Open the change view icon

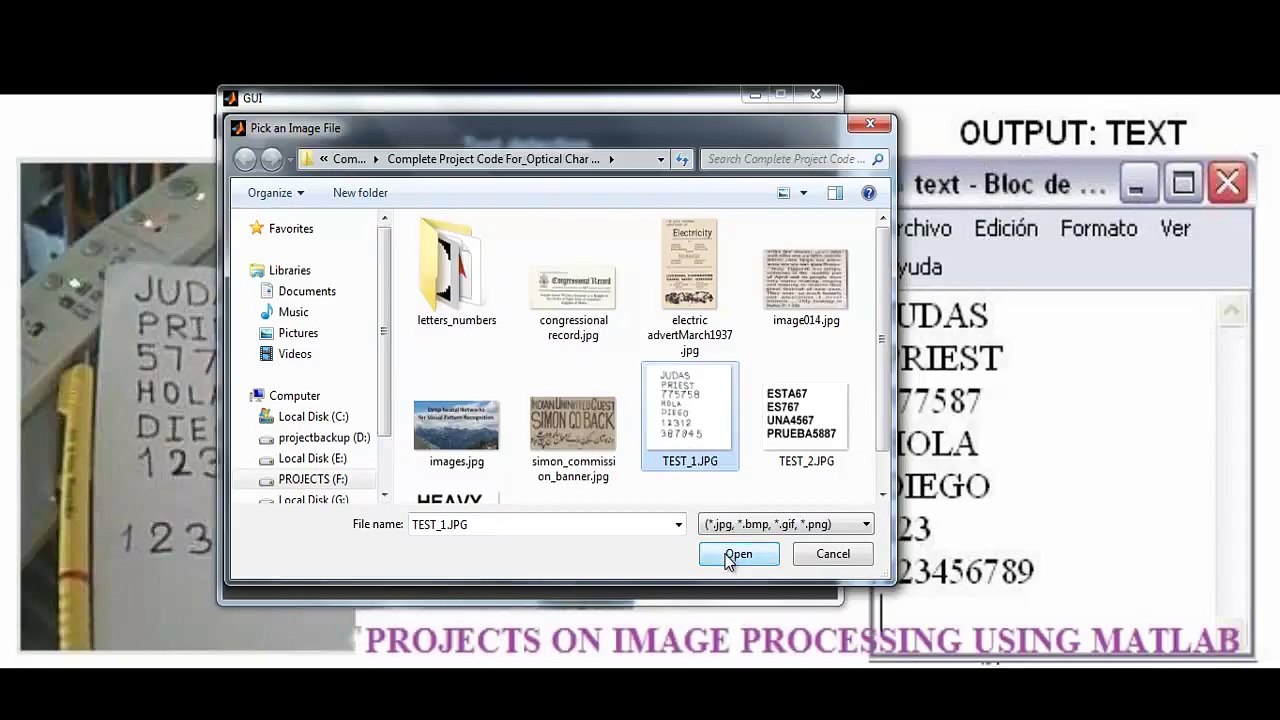[784, 193]
